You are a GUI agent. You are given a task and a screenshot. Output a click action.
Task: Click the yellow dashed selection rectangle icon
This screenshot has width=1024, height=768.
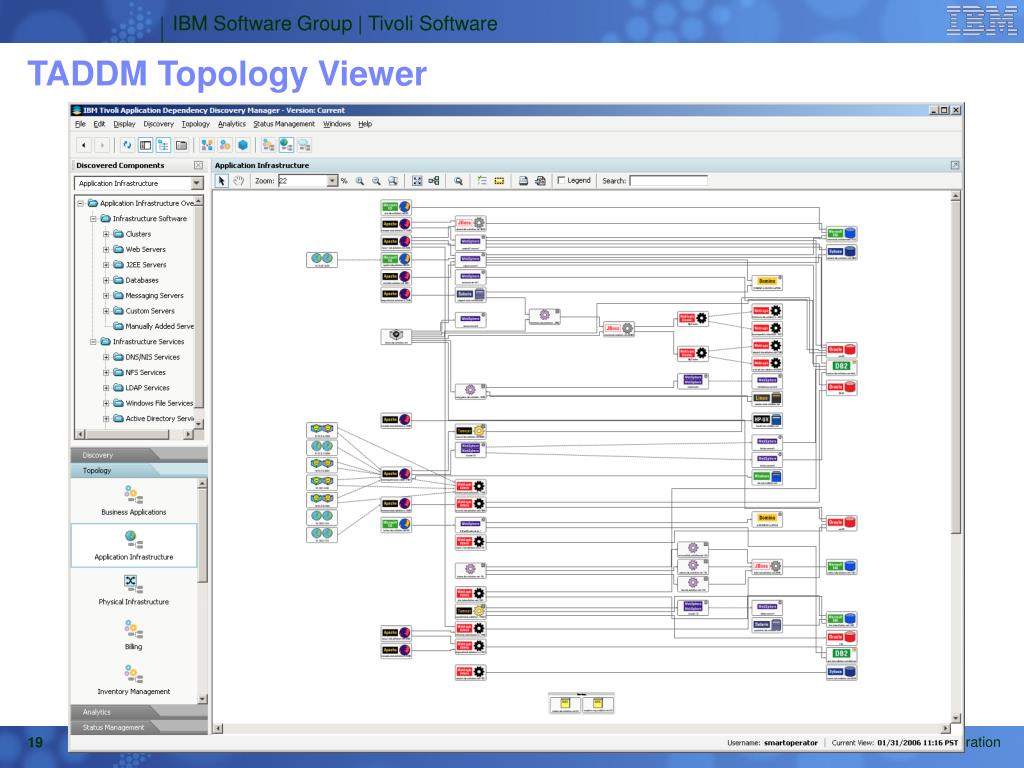tap(499, 181)
